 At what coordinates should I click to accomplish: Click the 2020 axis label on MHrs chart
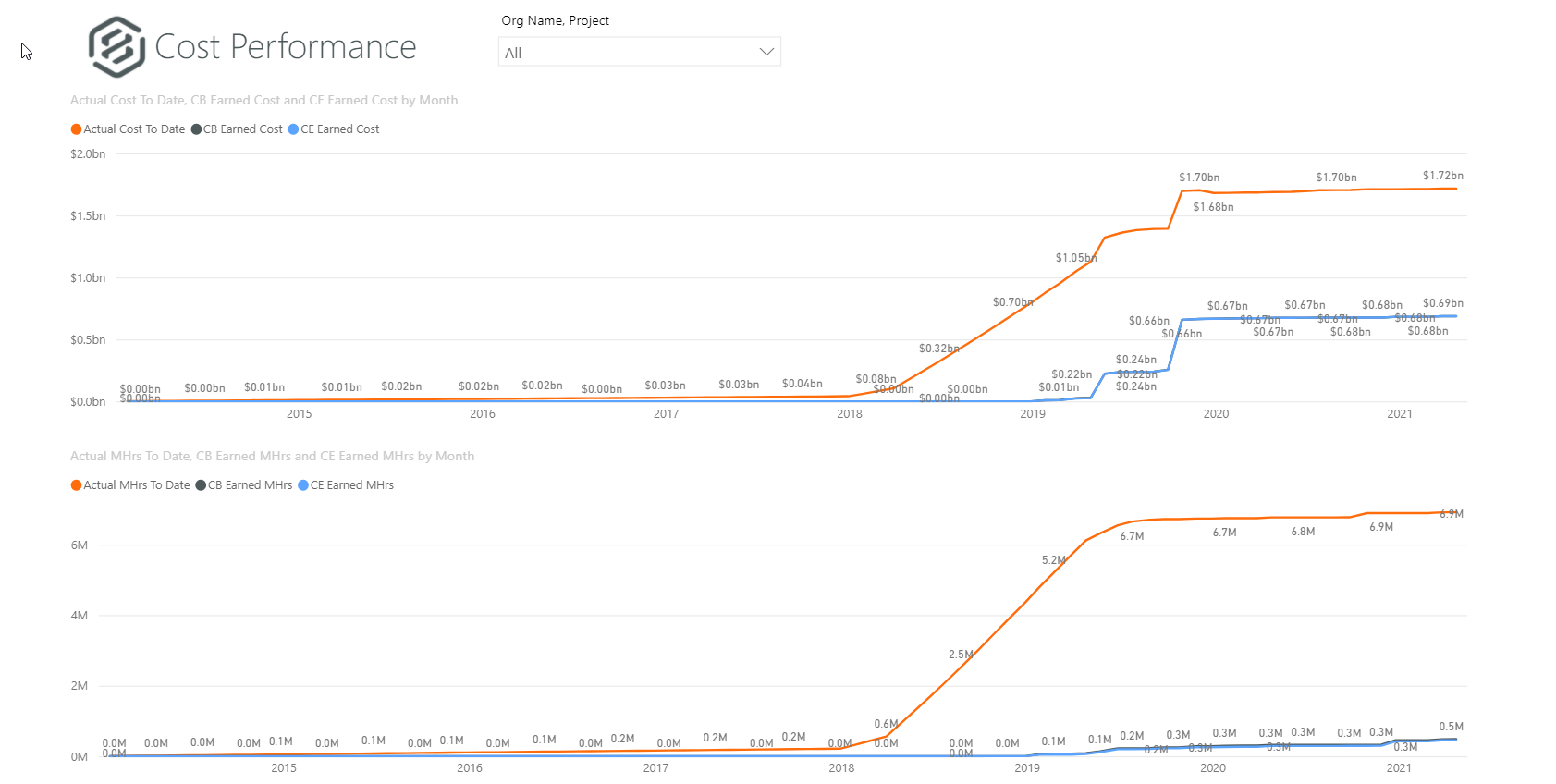(1213, 768)
